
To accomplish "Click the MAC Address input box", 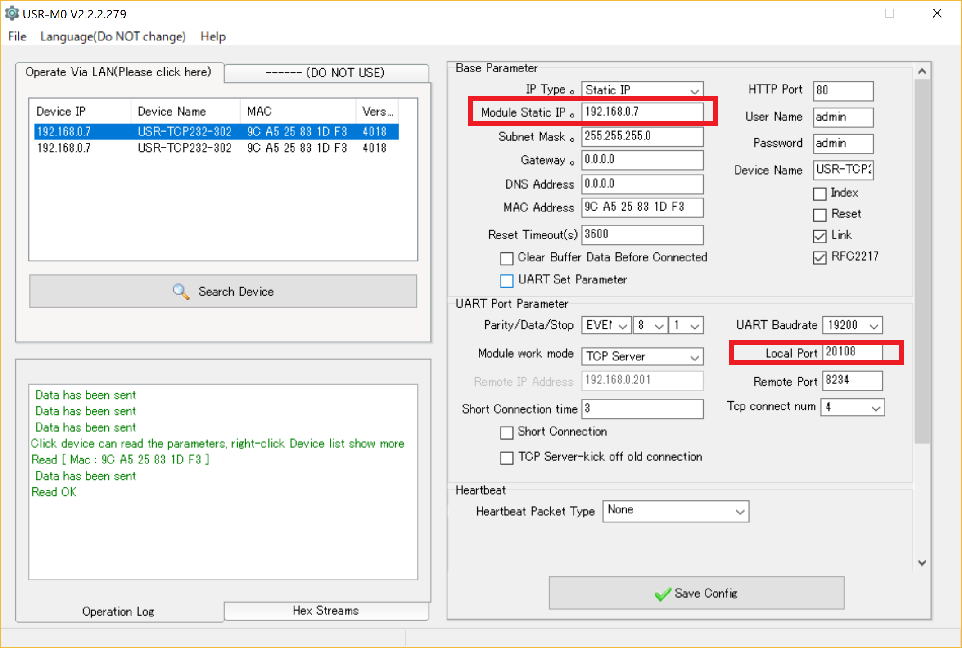I will tap(642, 207).
